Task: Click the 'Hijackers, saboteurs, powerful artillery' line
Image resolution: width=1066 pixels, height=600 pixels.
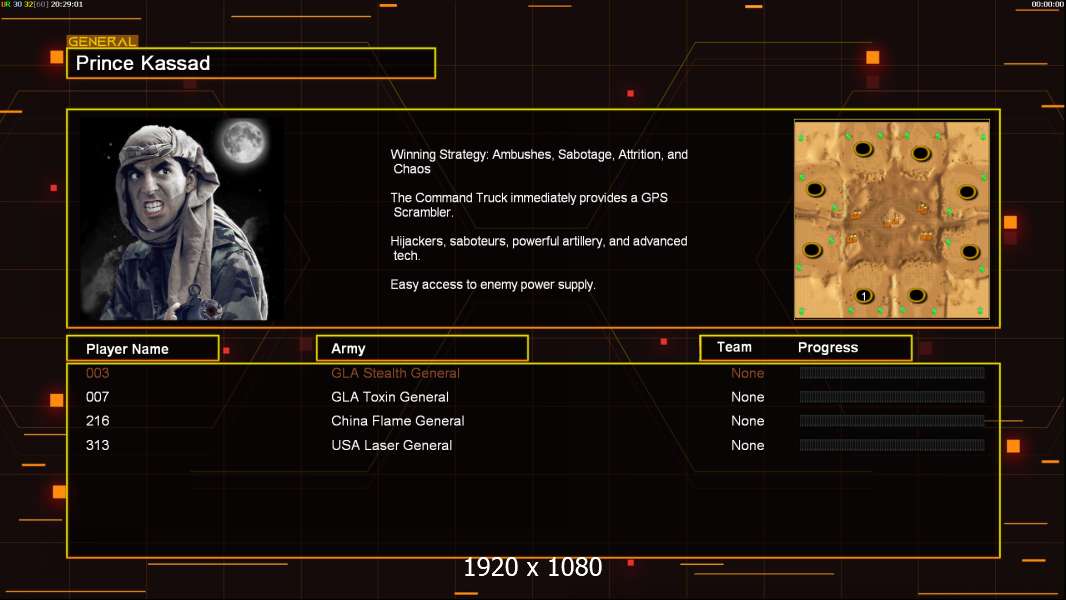Action: click(x=538, y=248)
